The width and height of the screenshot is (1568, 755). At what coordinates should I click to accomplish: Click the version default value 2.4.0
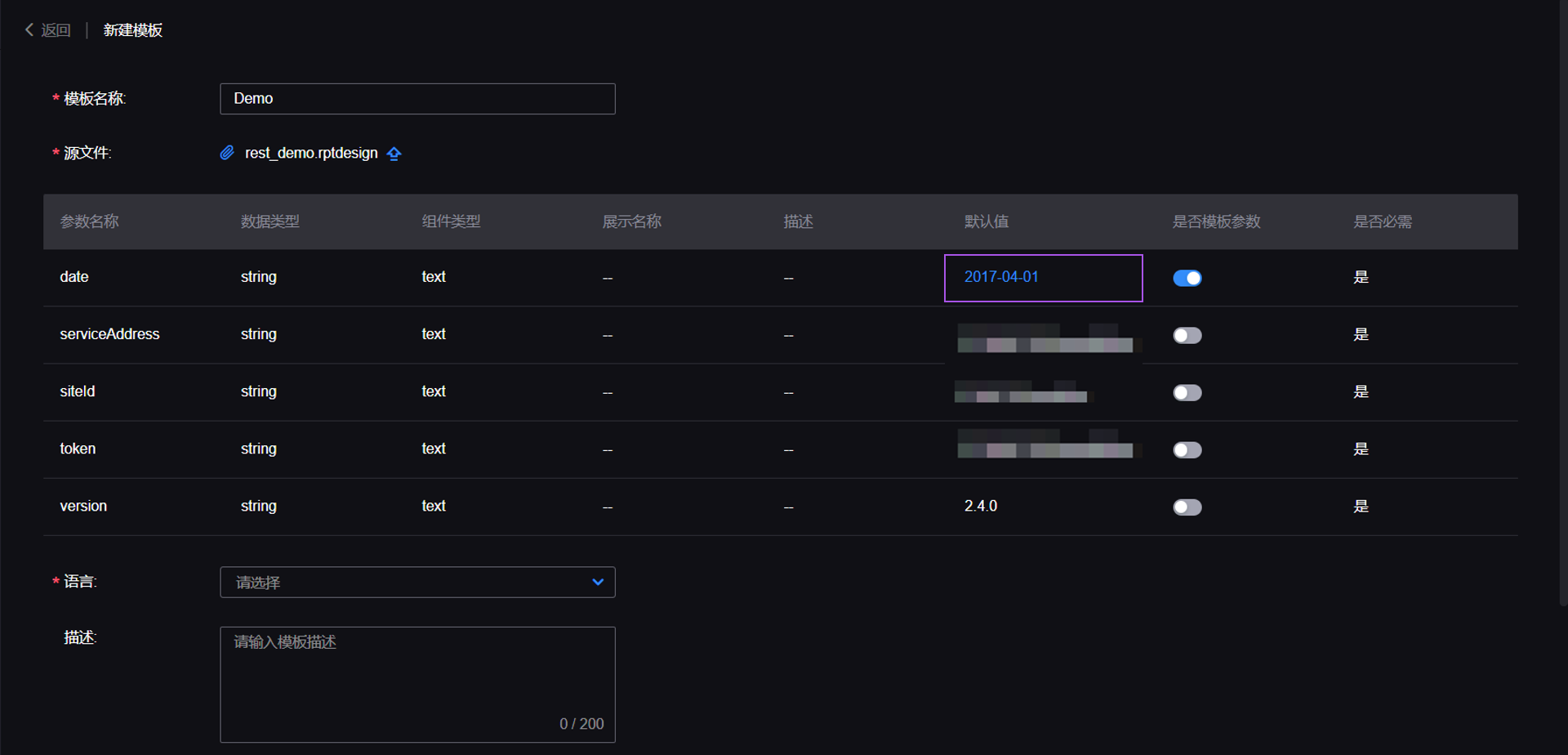981,506
